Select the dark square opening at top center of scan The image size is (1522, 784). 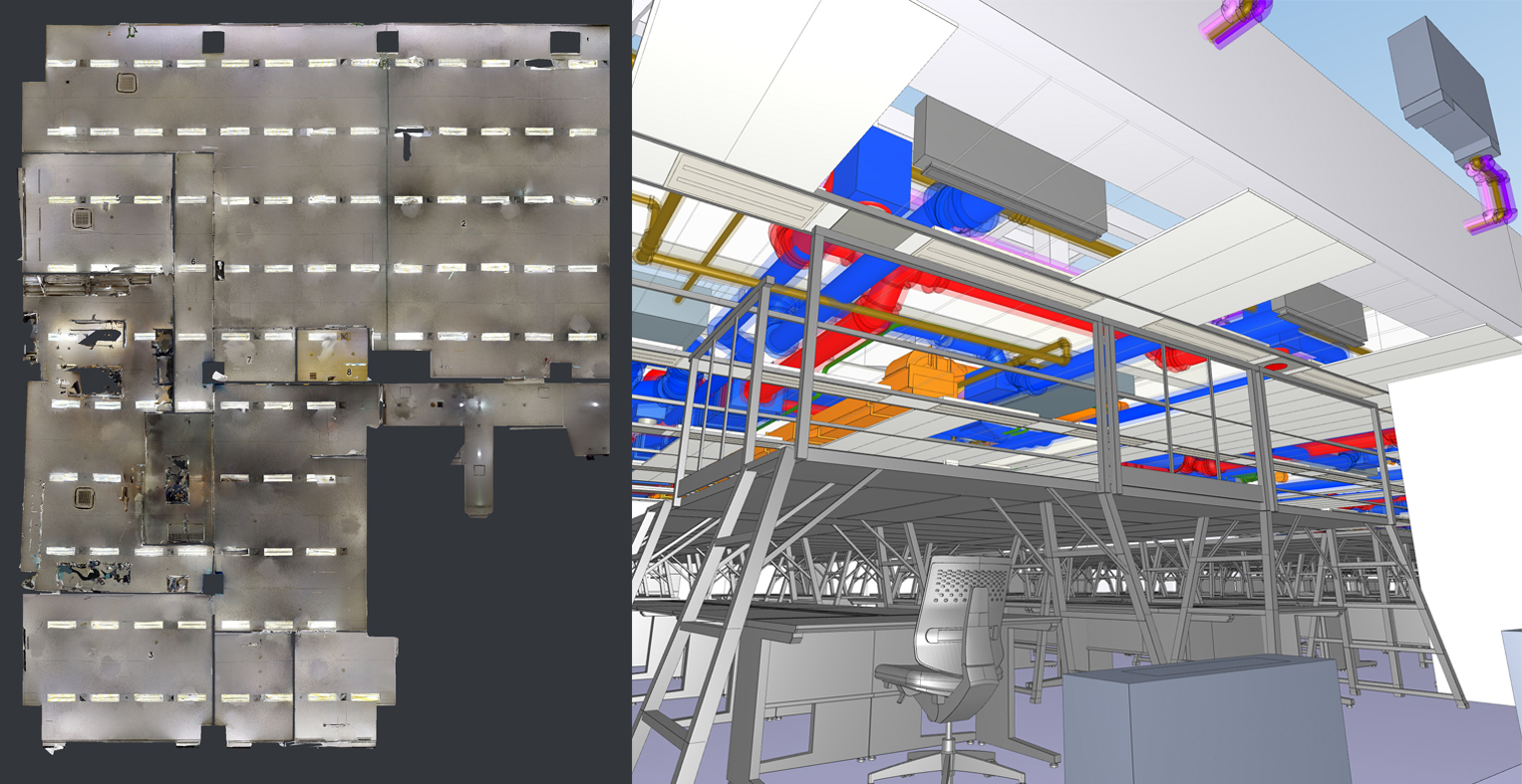387,41
